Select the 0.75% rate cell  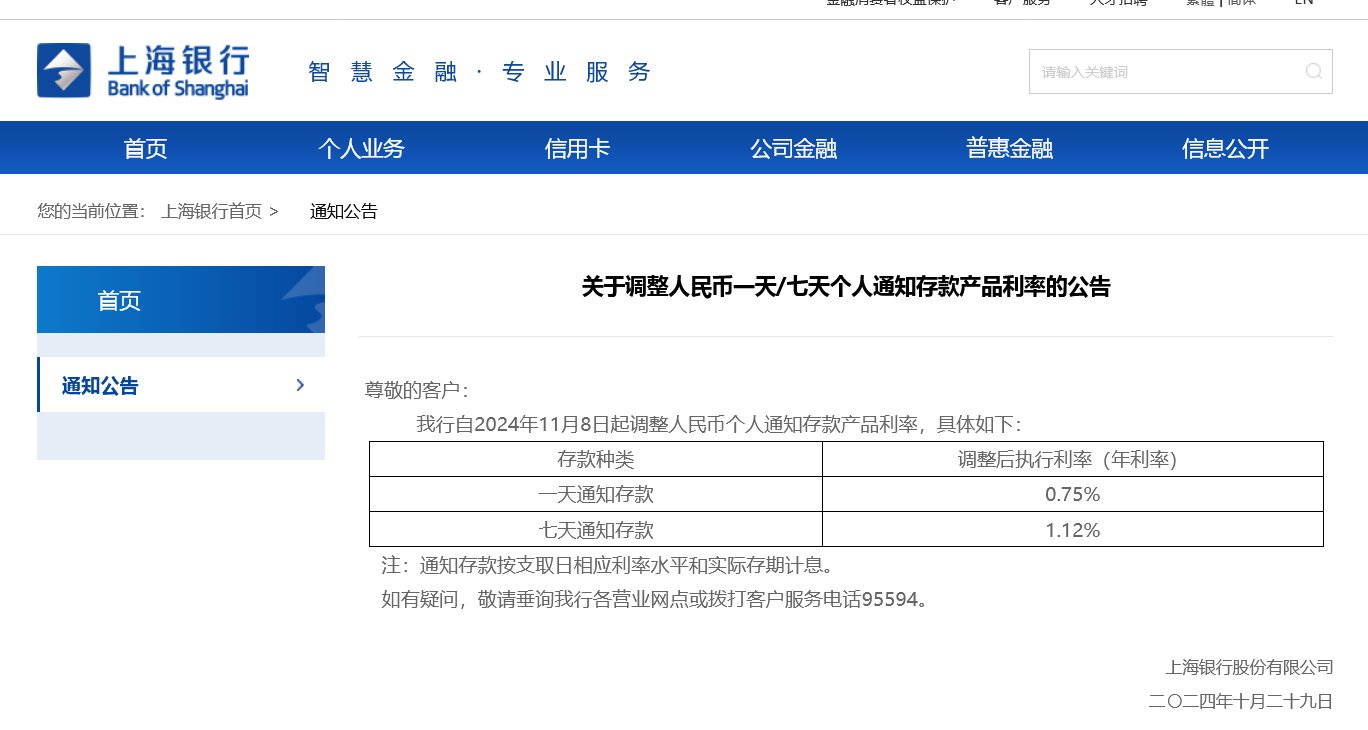[1073, 494]
